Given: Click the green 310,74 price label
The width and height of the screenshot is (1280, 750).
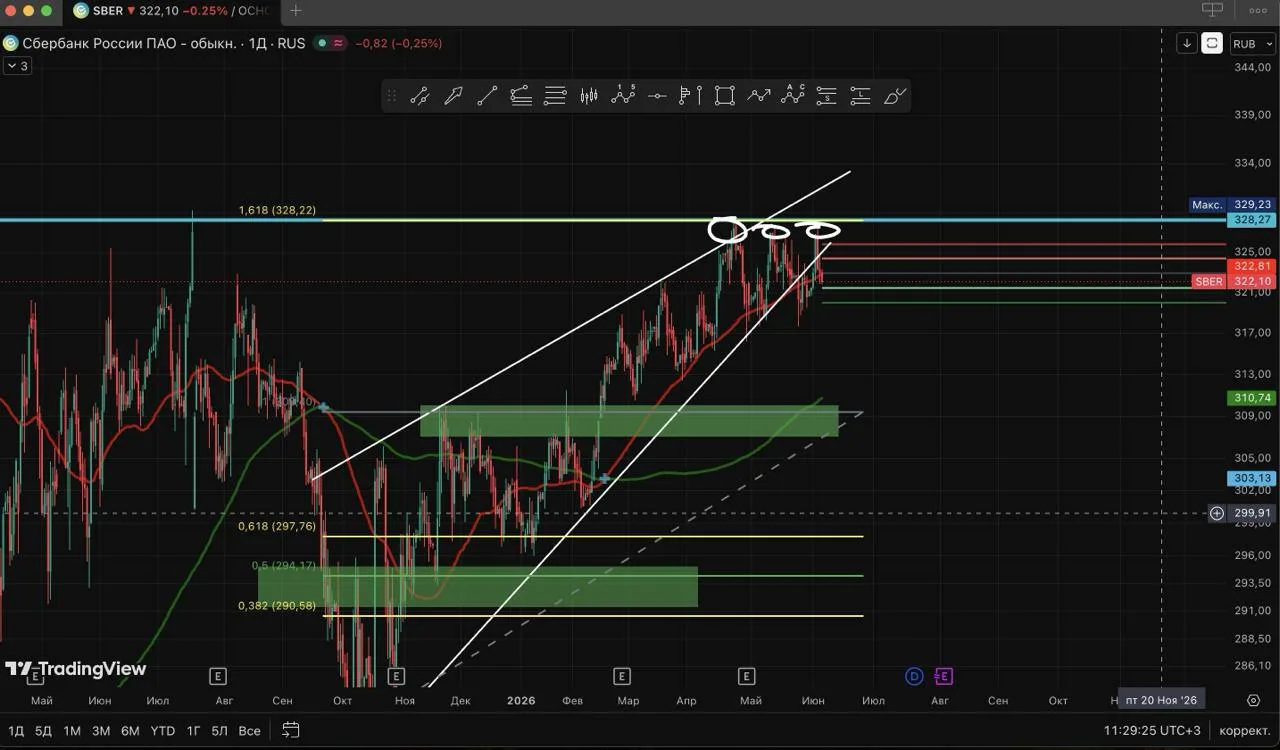Looking at the screenshot, I should tap(1253, 398).
